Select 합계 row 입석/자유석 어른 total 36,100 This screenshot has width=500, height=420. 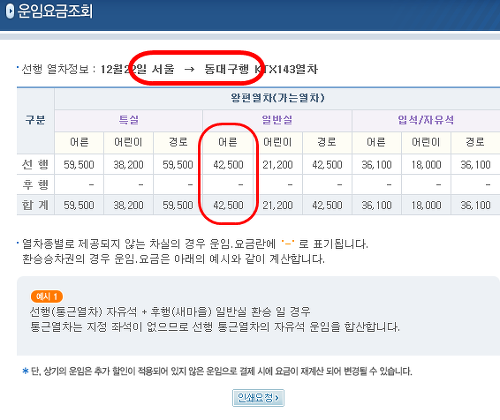[376, 205]
